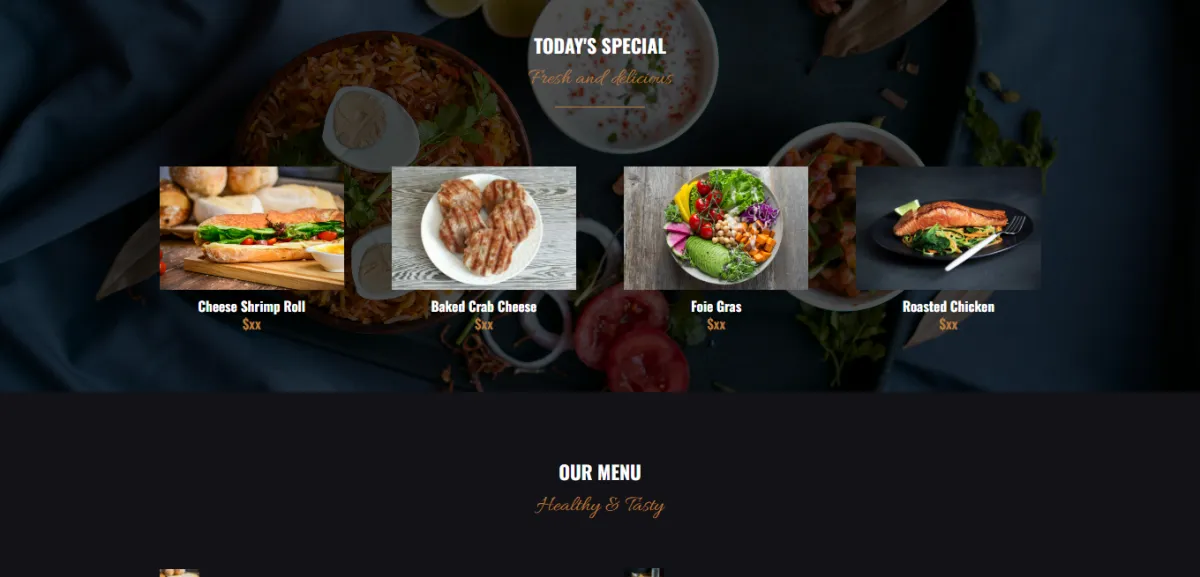Viewport: 1200px width, 577px height.
Task: Open the partially visible menu thumbnail at bottom left
Action: pos(179,573)
